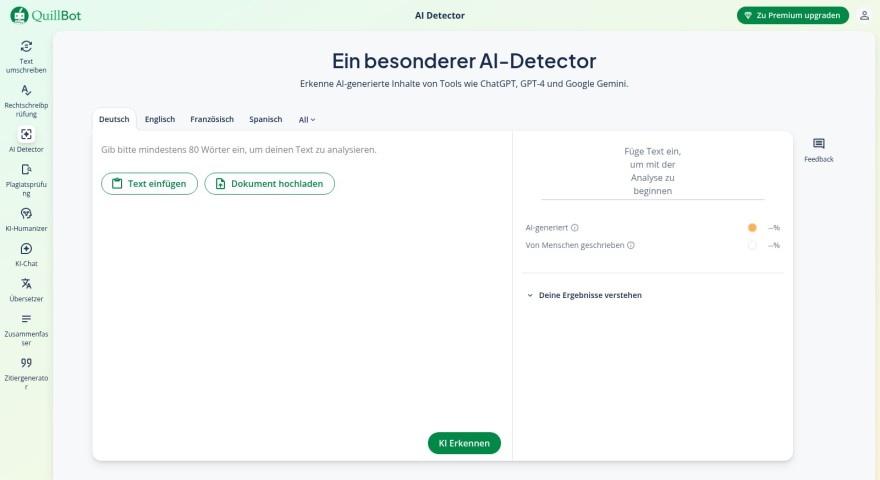Click the orange AI-generiert color dot
This screenshot has height=480, width=880.
tap(752, 227)
